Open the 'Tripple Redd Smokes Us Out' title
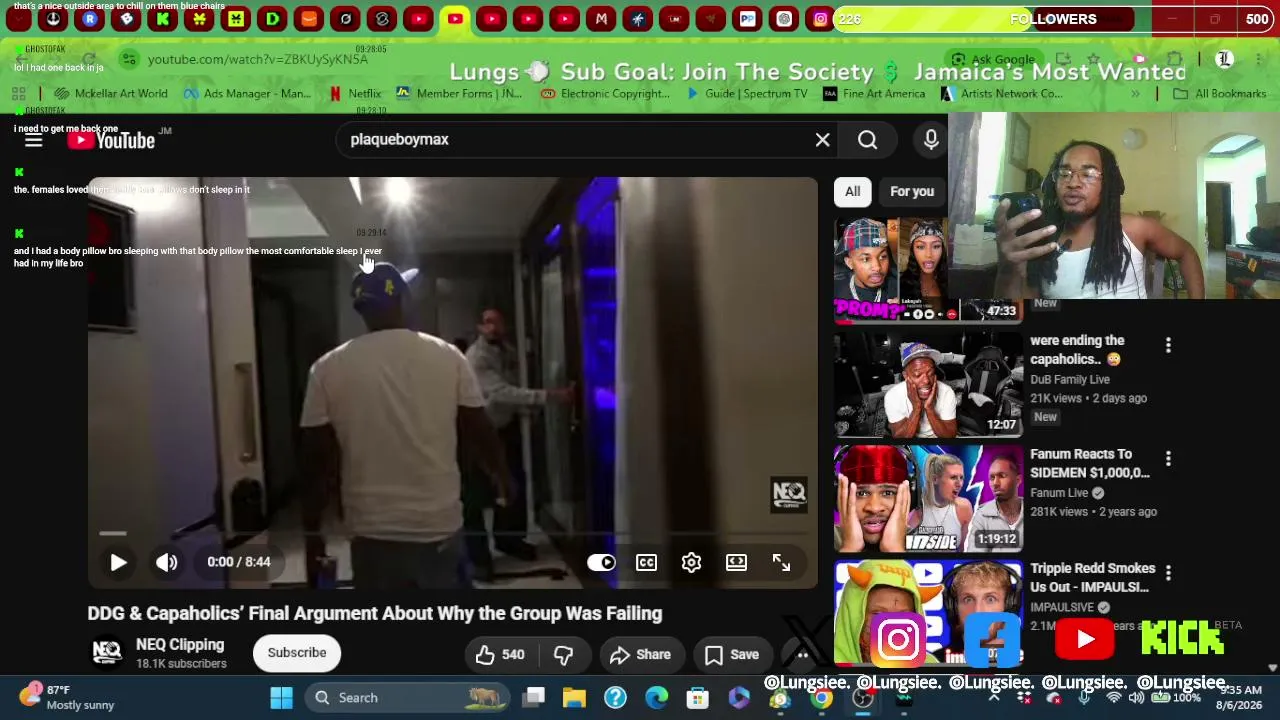The image size is (1280, 720). [x=1092, y=577]
